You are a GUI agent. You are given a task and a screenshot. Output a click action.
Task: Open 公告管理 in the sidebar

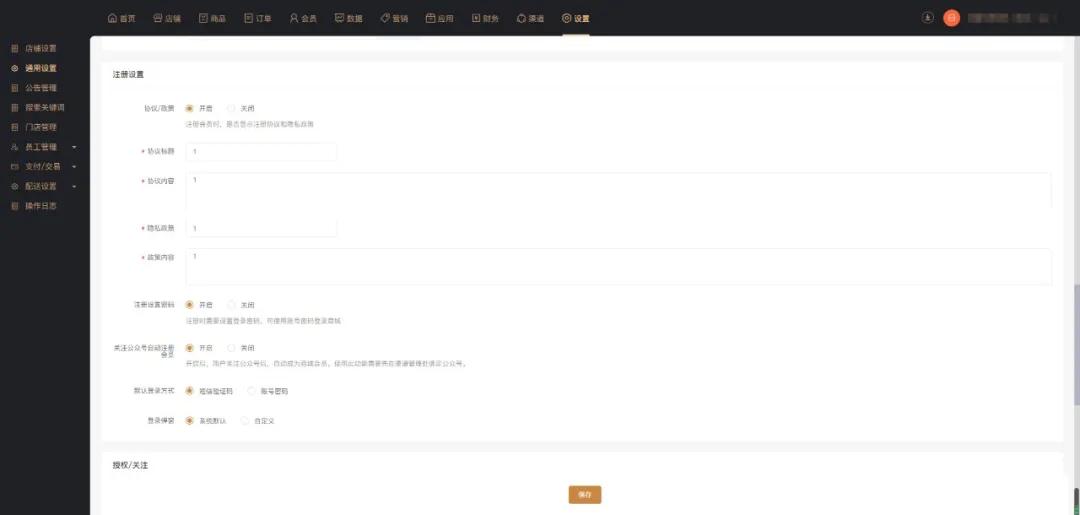pyautogui.click(x=41, y=88)
